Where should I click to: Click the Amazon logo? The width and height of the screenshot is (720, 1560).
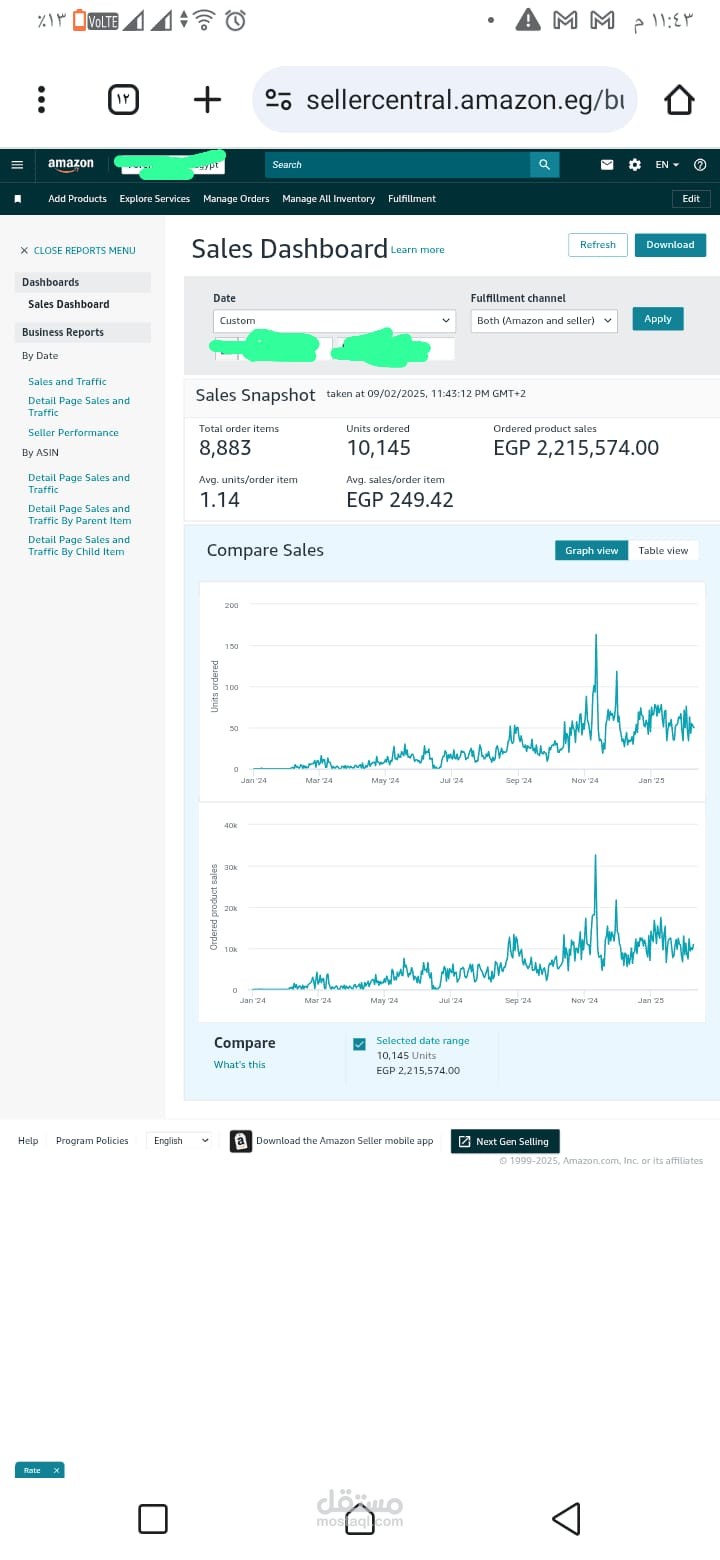coord(71,164)
